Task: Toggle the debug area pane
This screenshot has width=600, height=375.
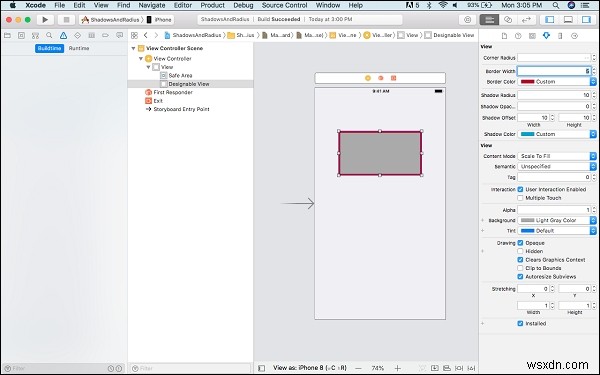Action: point(568,20)
